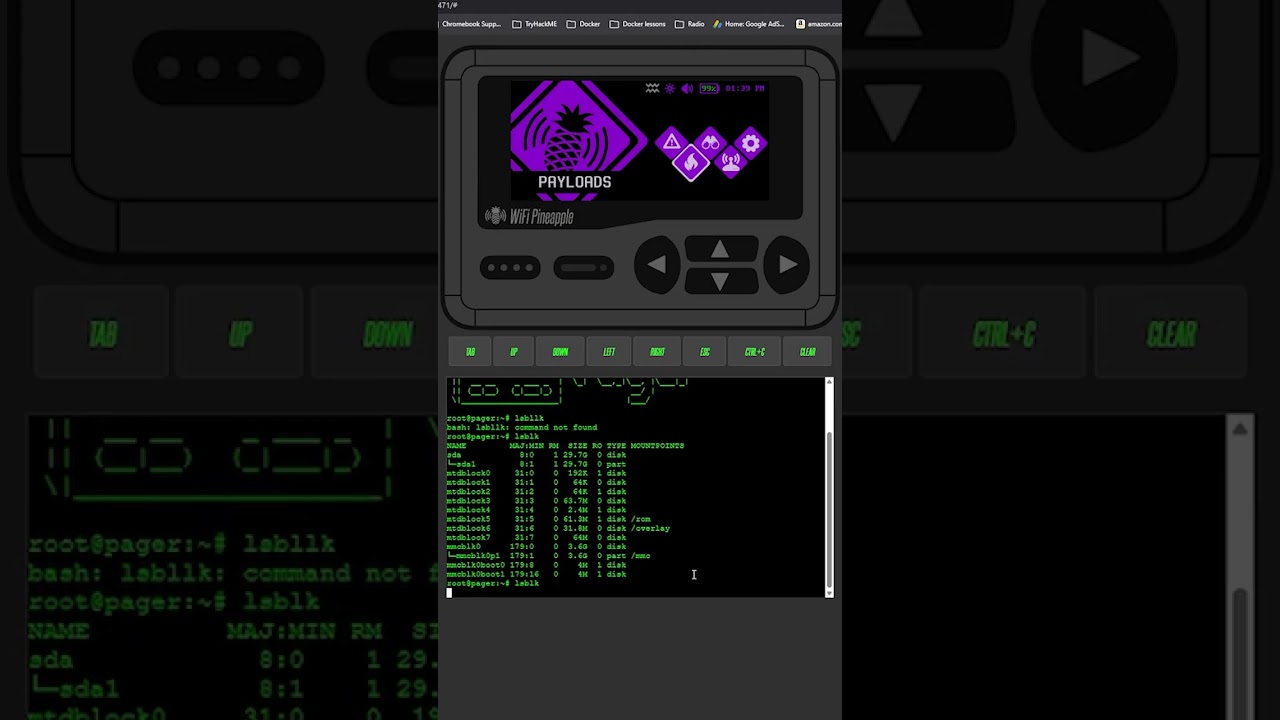Open the gear settings icon on pager screen
Viewport: 1280px width, 720px height.
tap(750, 143)
